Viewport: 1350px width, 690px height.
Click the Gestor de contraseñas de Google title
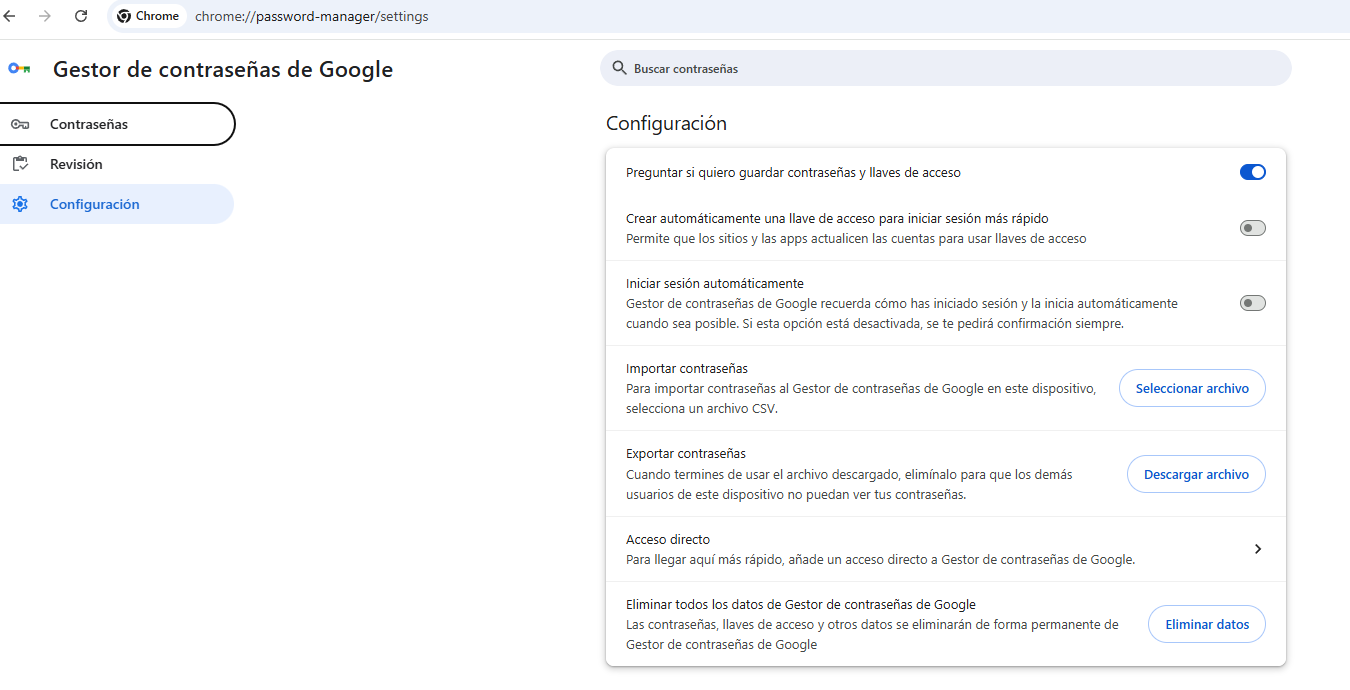(x=223, y=69)
